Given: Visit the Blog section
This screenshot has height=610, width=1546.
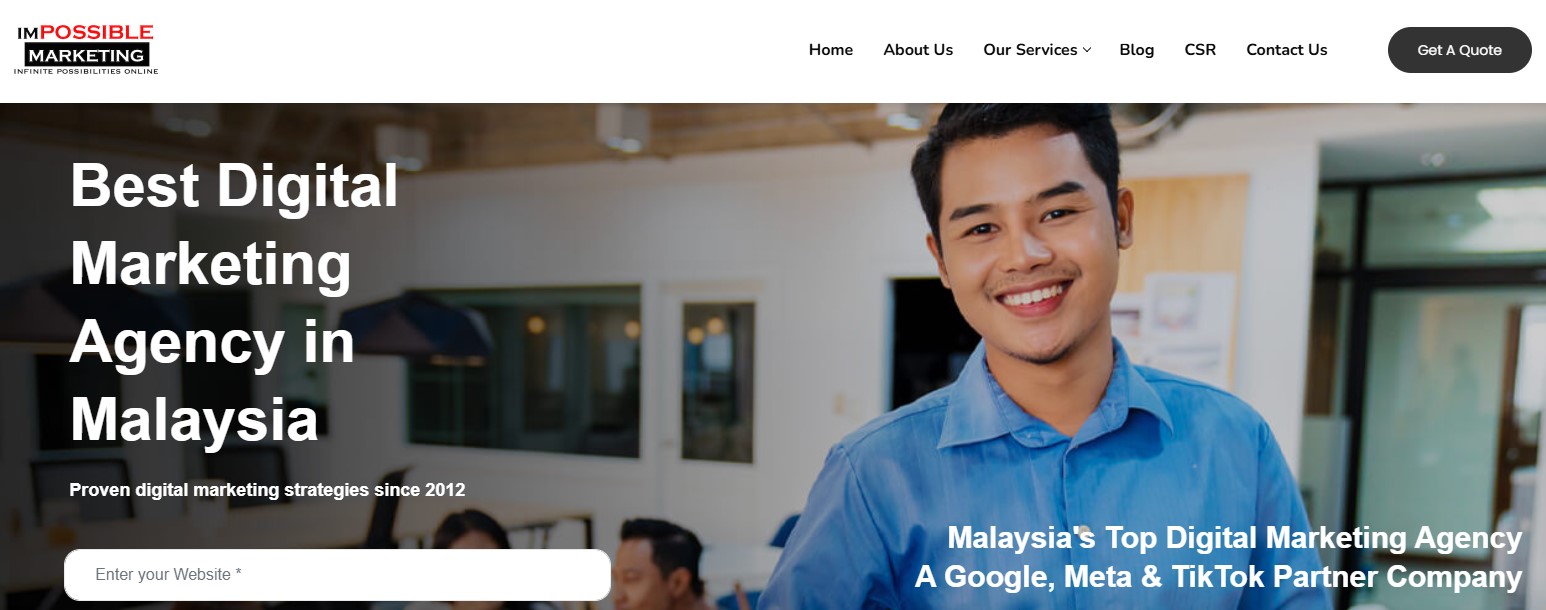Looking at the screenshot, I should 1137,50.
